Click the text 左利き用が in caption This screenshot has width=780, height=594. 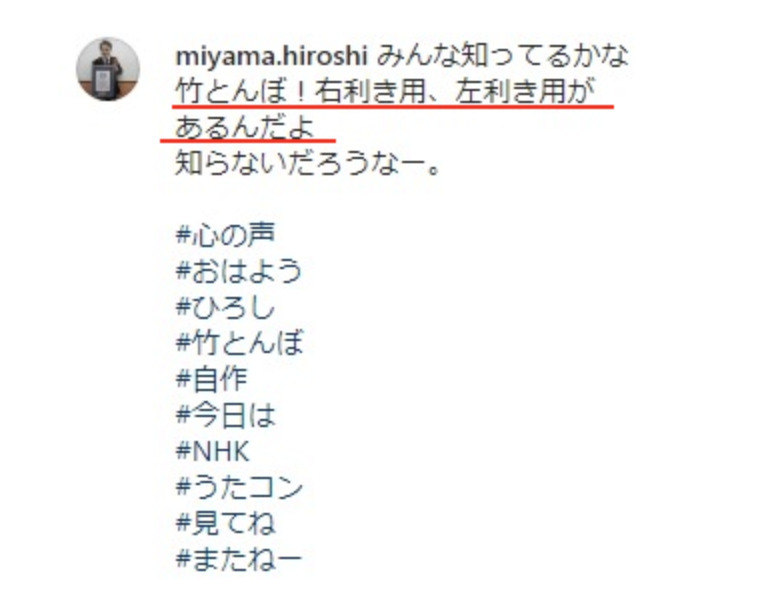point(525,92)
